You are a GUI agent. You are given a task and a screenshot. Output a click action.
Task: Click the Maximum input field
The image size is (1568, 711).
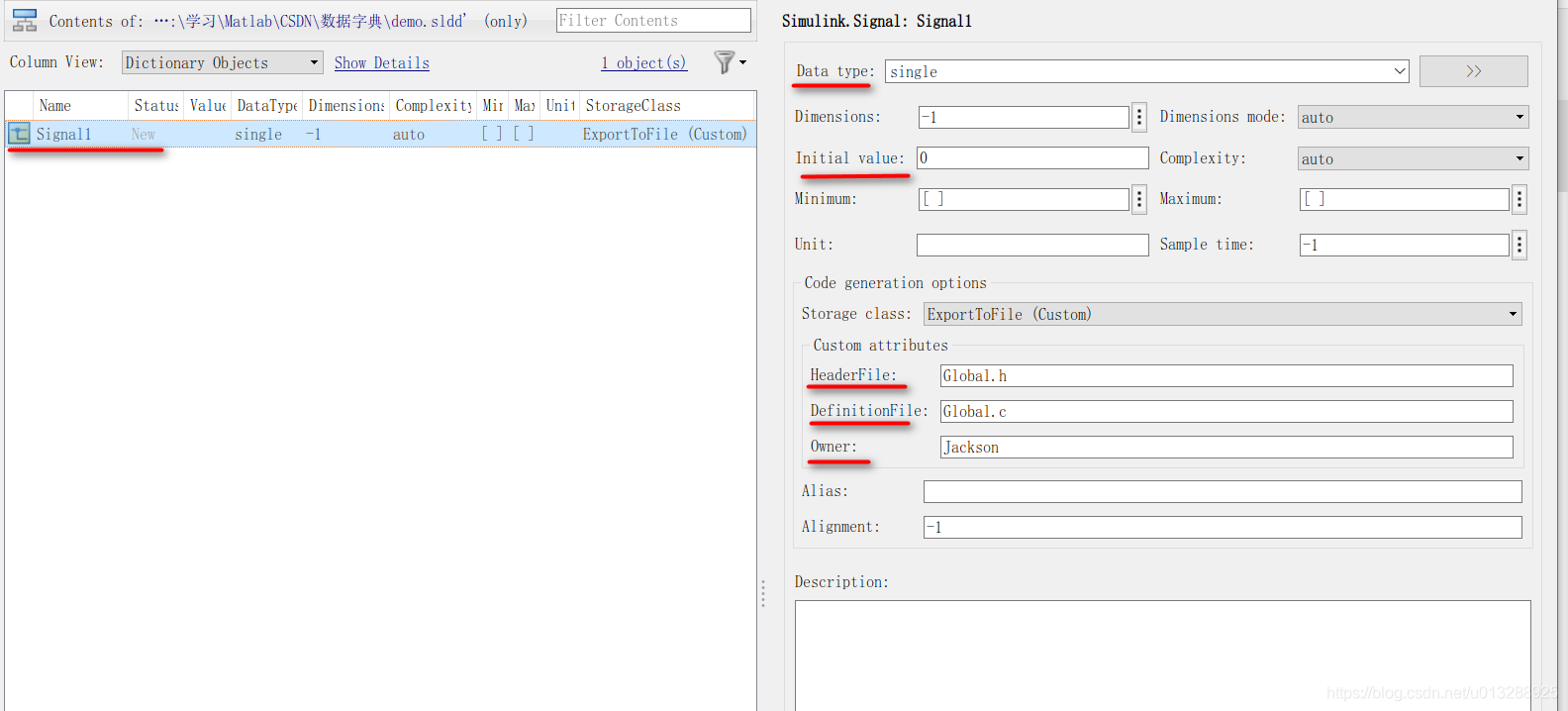click(x=1404, y=199)
